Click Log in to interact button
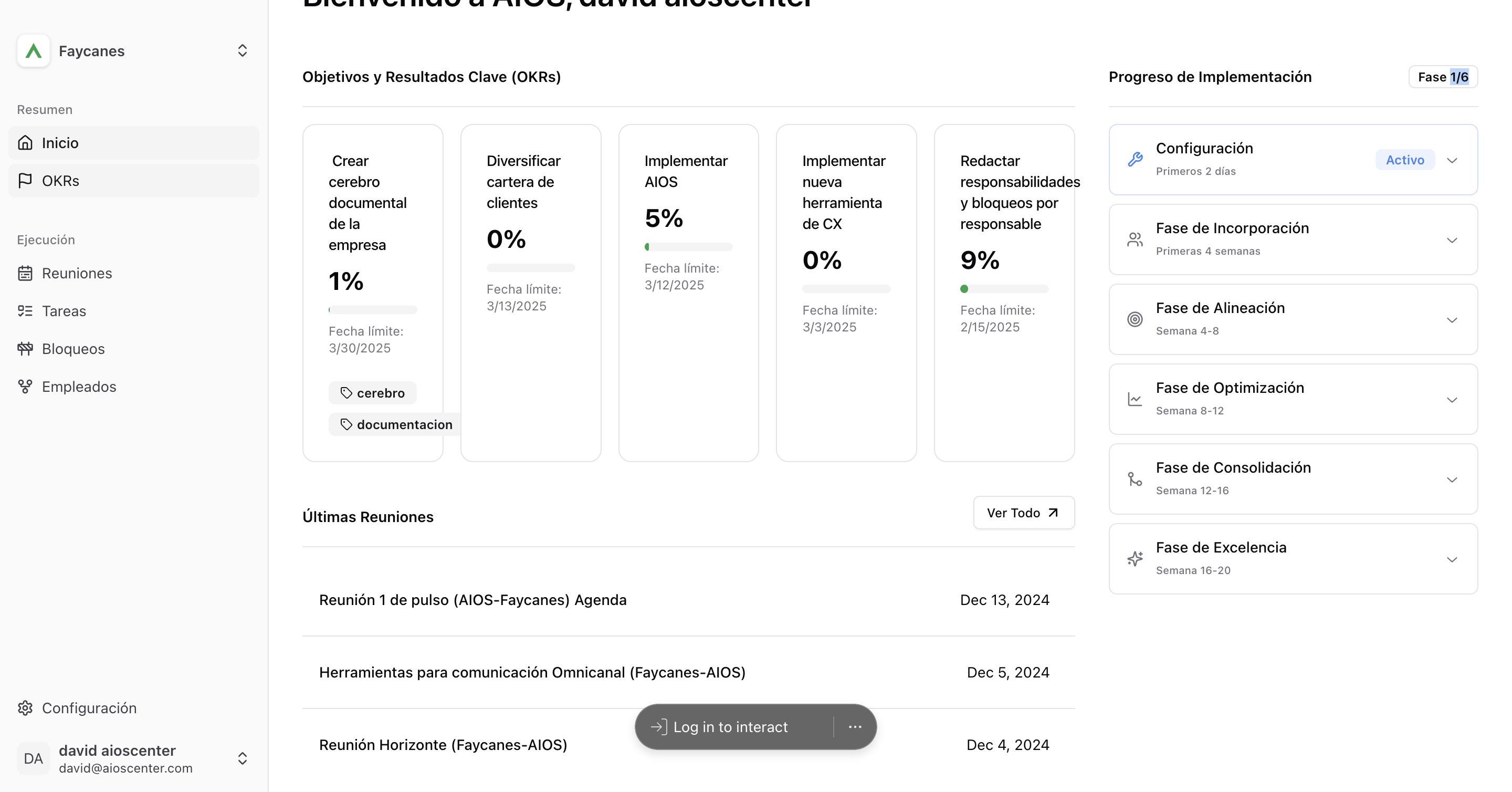Screen dimensions: 1512x792 (x=730, y=727)
